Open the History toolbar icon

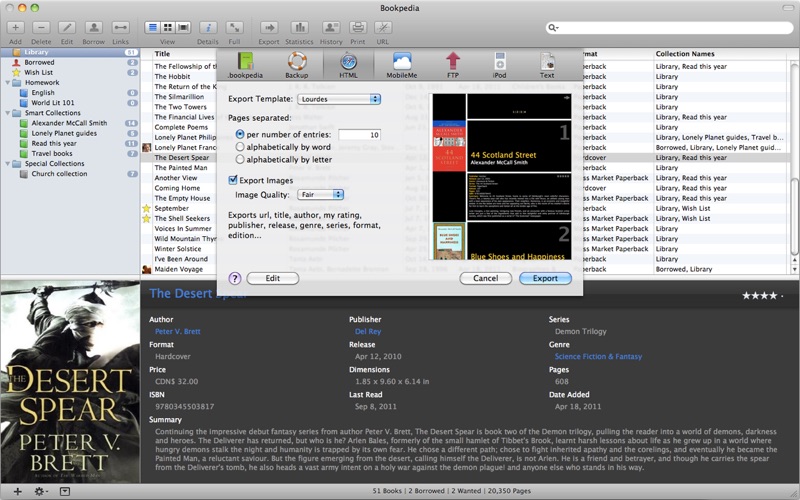(330, 27)
